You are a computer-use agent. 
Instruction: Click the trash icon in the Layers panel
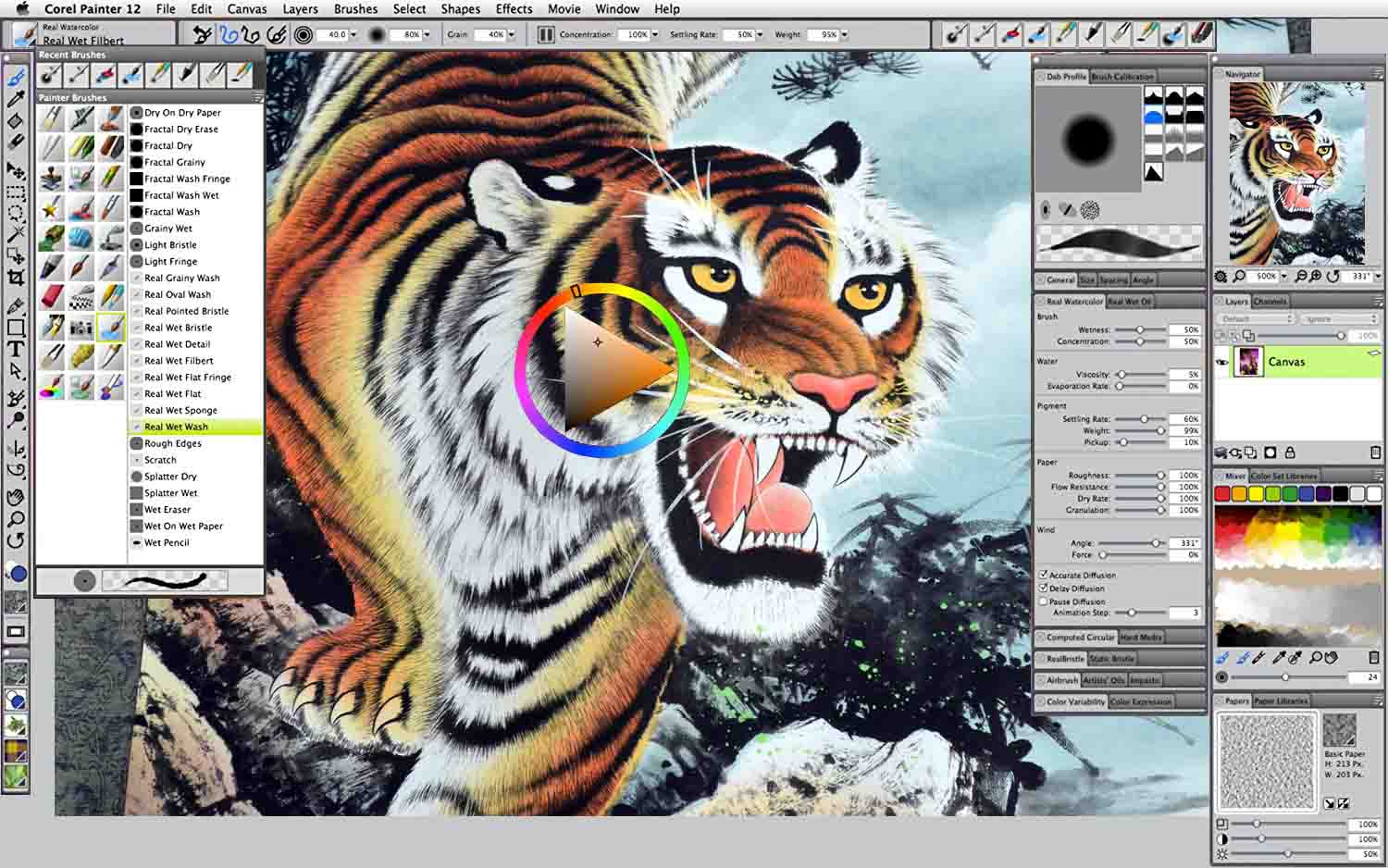tap(1375, 453)
